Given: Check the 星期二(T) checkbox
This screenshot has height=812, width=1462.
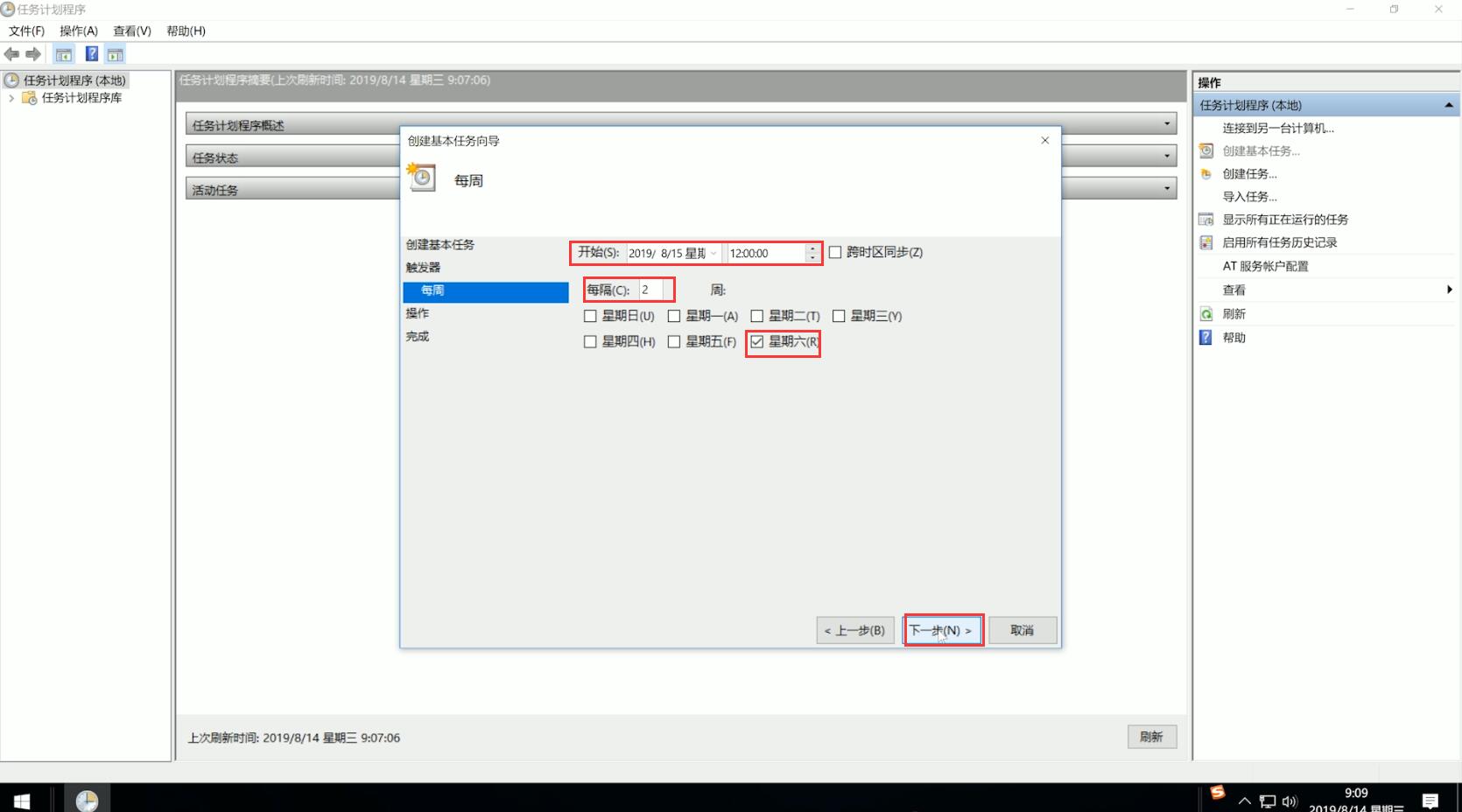Looking at the screenshot, I should [757, 316].
